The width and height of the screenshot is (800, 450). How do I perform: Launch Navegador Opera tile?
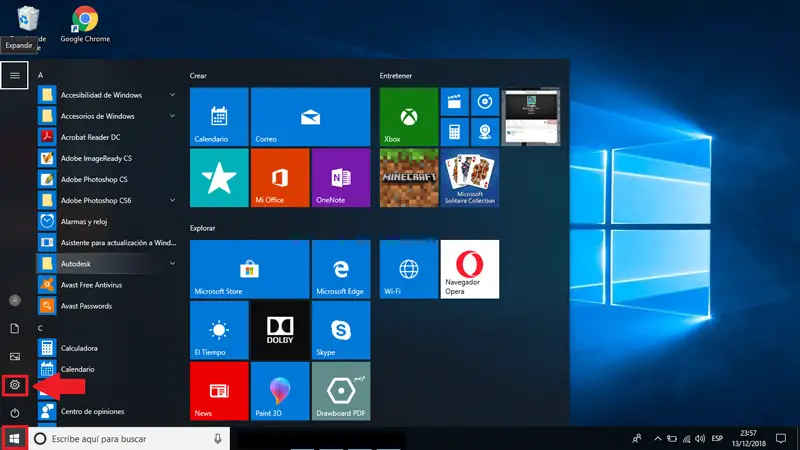(470, 269)
